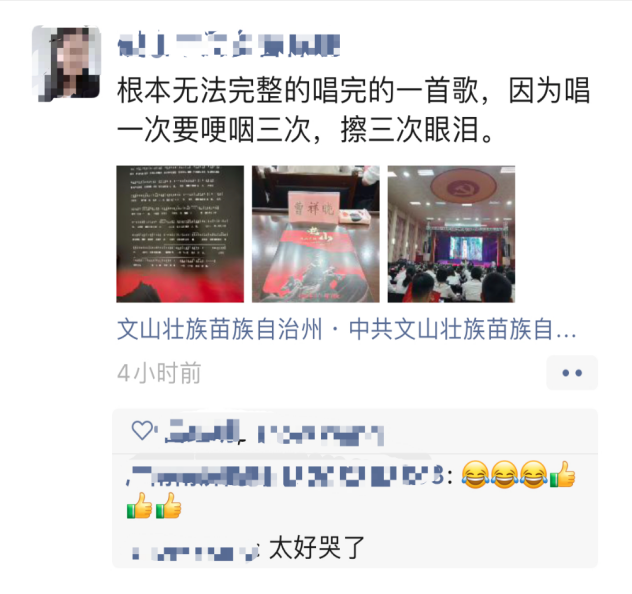
Task: Open the first blurred liker's name
Action: click(x=202, y=432)
